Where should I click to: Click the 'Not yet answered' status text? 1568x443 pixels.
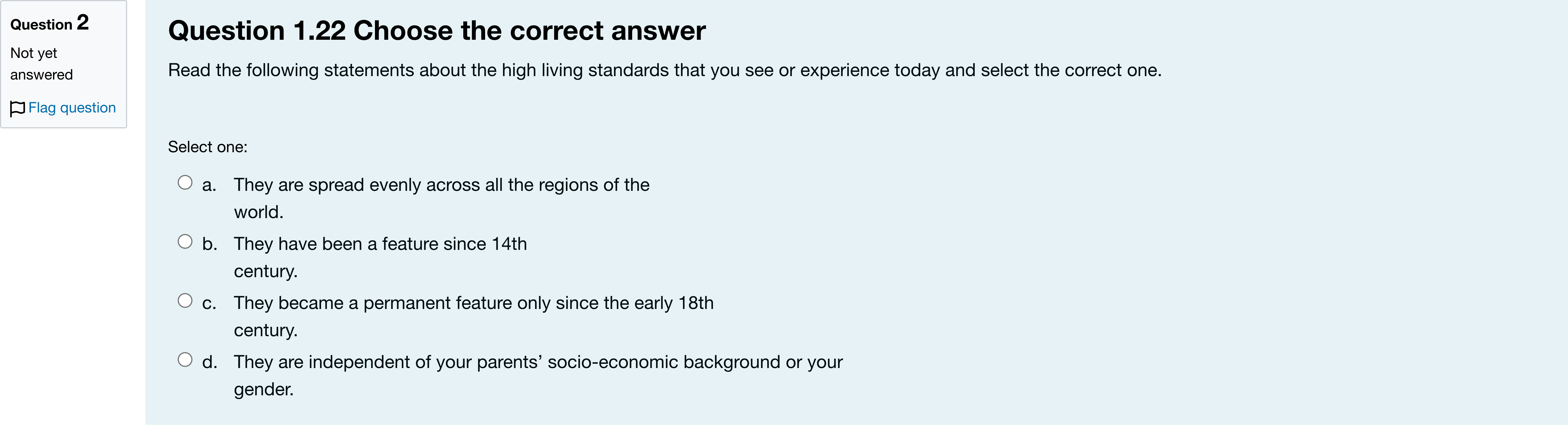pos(41,64)
